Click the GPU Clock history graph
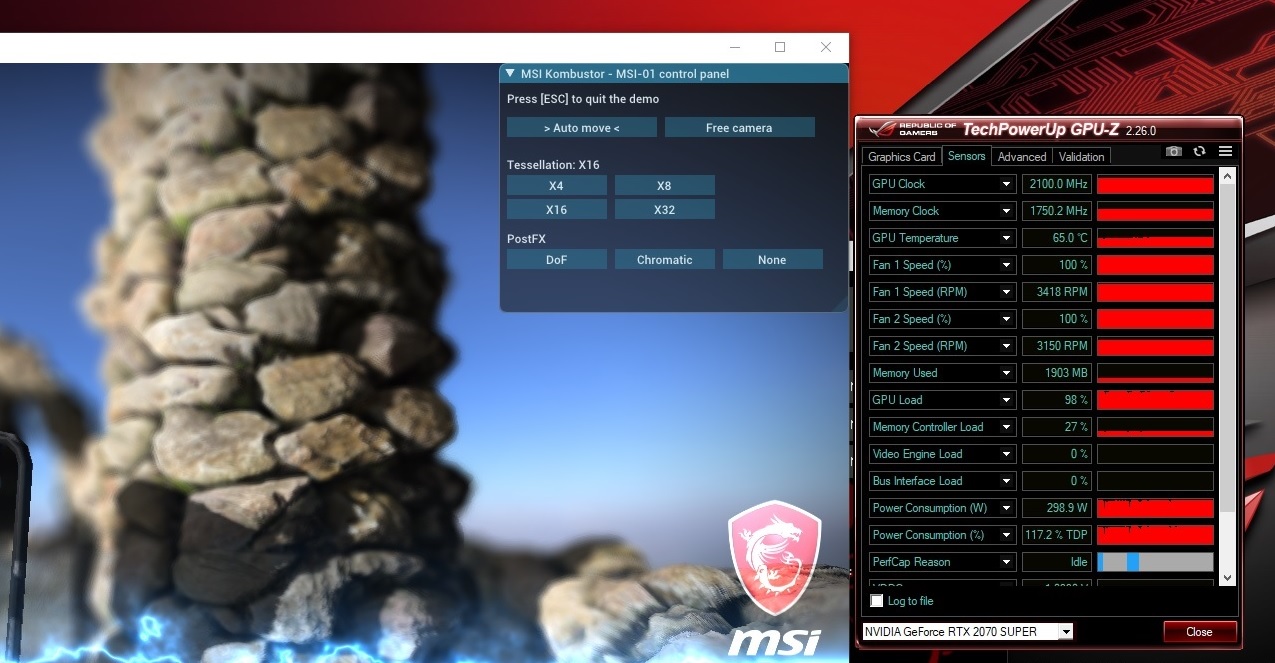The width and height of the screenshot is (1275, 663). tap(1155, 184)
